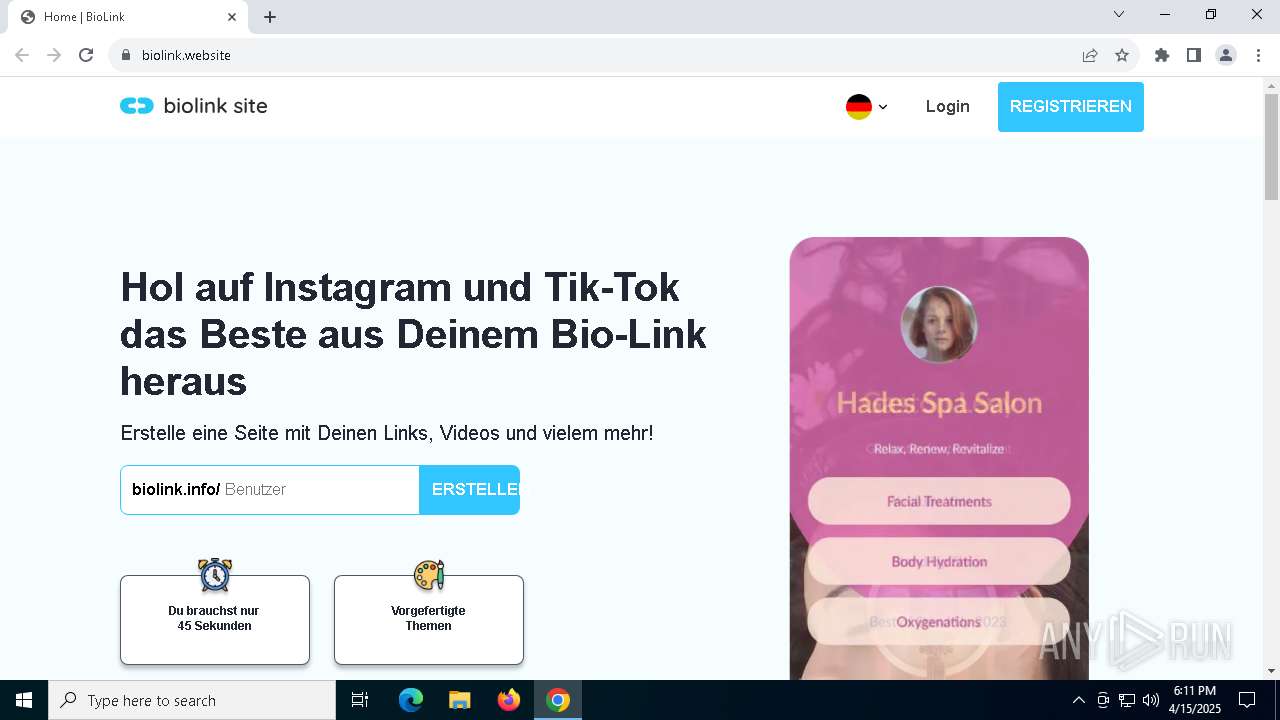The width and height of the screenshot is (1280, 720).
Task: Close the Home | BioLink tab
Action: coord(232,17)
